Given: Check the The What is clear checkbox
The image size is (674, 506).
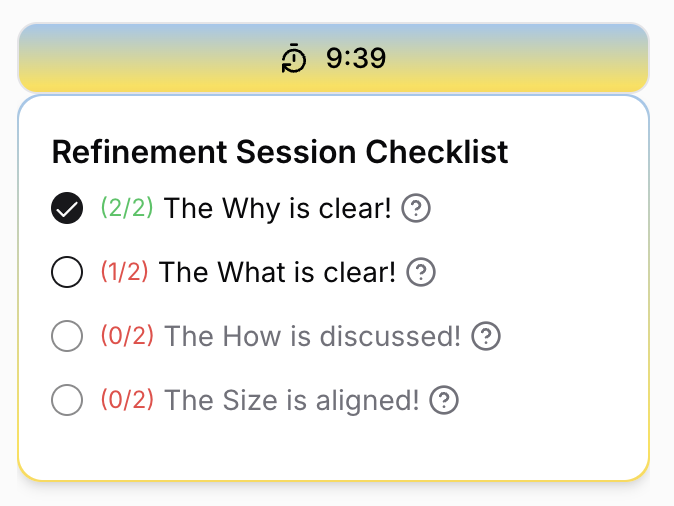Looking at the screenshot, I should point(67,272).
